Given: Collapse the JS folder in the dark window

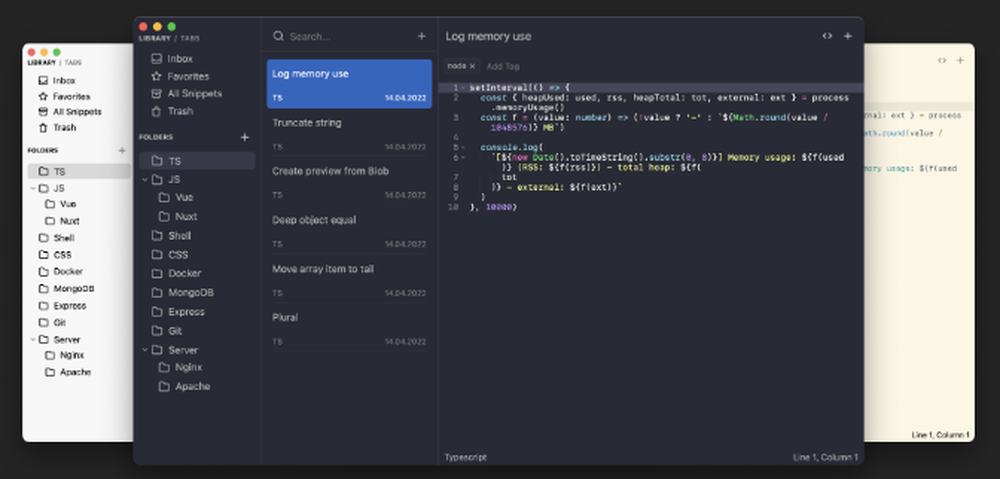Looking at the screenshot, I should point(145,180).
